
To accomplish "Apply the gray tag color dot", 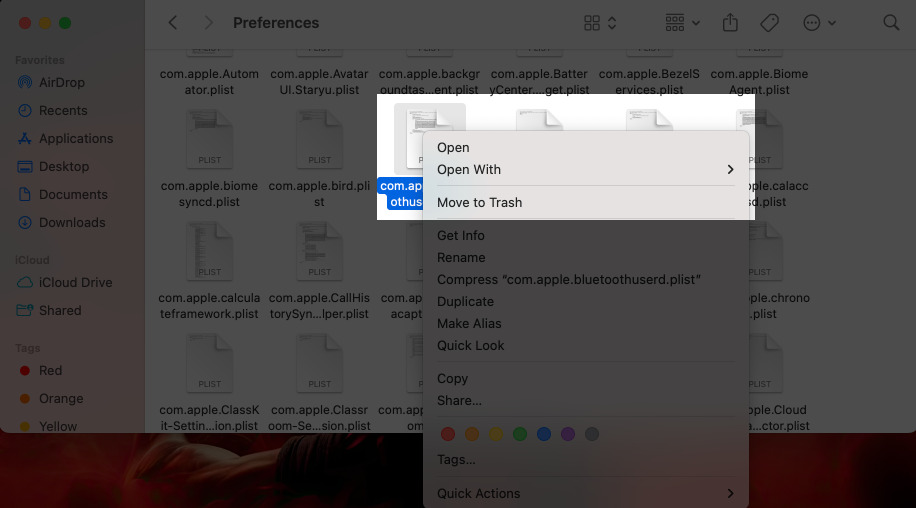I will click(x=592, y=434).
